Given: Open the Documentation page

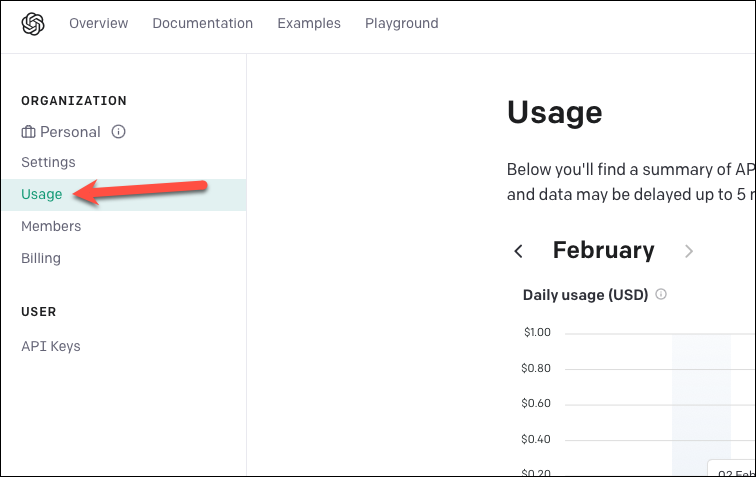Looking at the screenshot, I should click(x=202, y=23).
